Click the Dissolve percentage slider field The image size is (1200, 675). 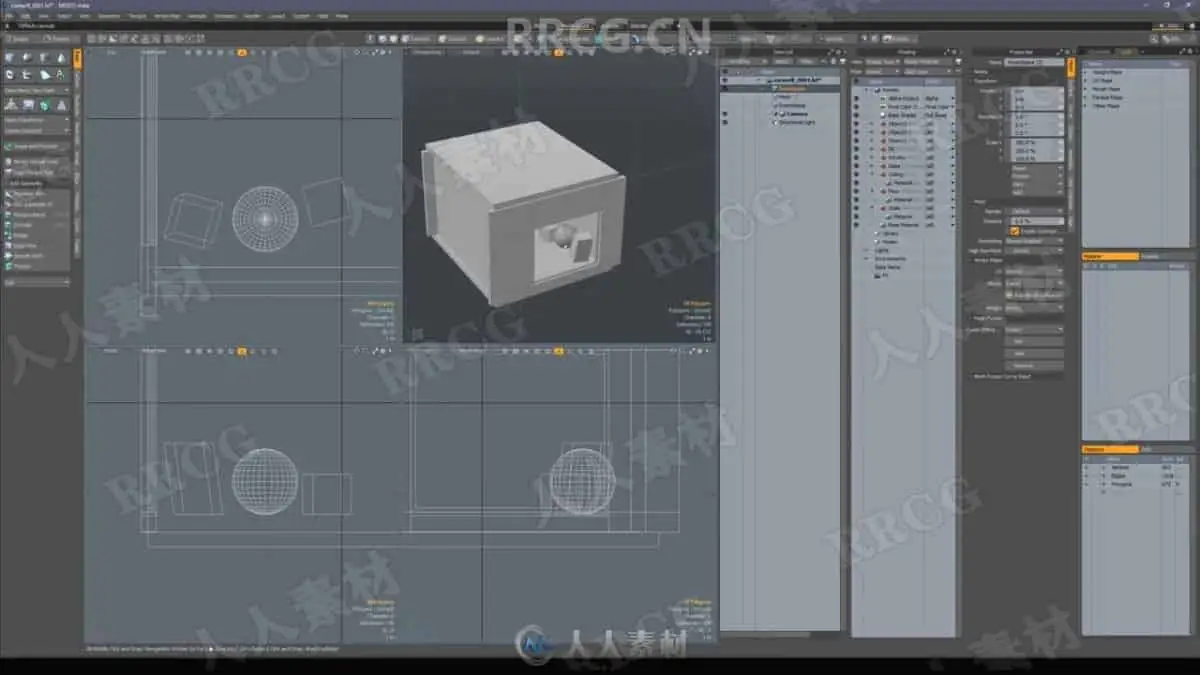[x=1036, y=221]
